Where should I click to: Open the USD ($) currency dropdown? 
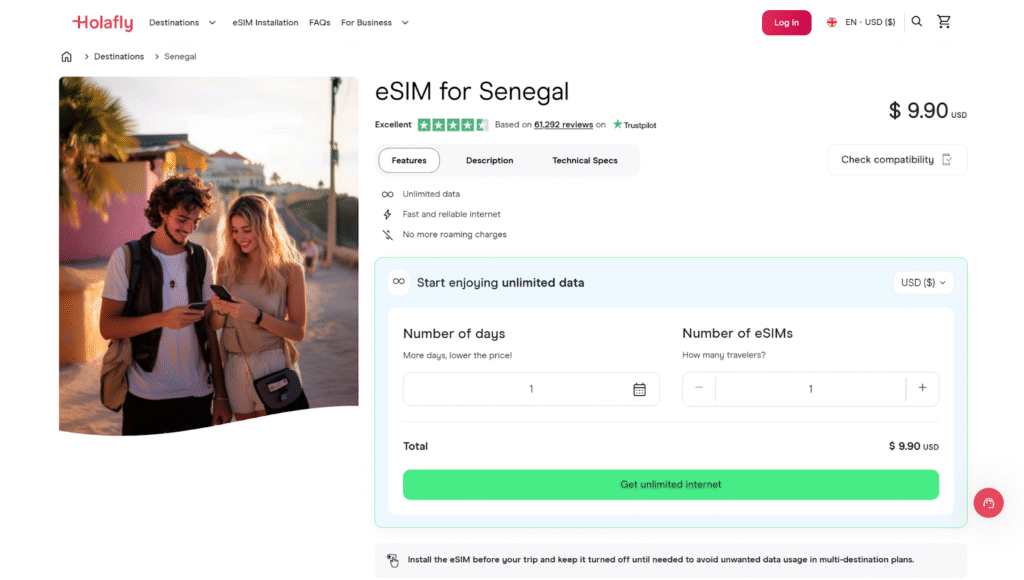[923, 283]
